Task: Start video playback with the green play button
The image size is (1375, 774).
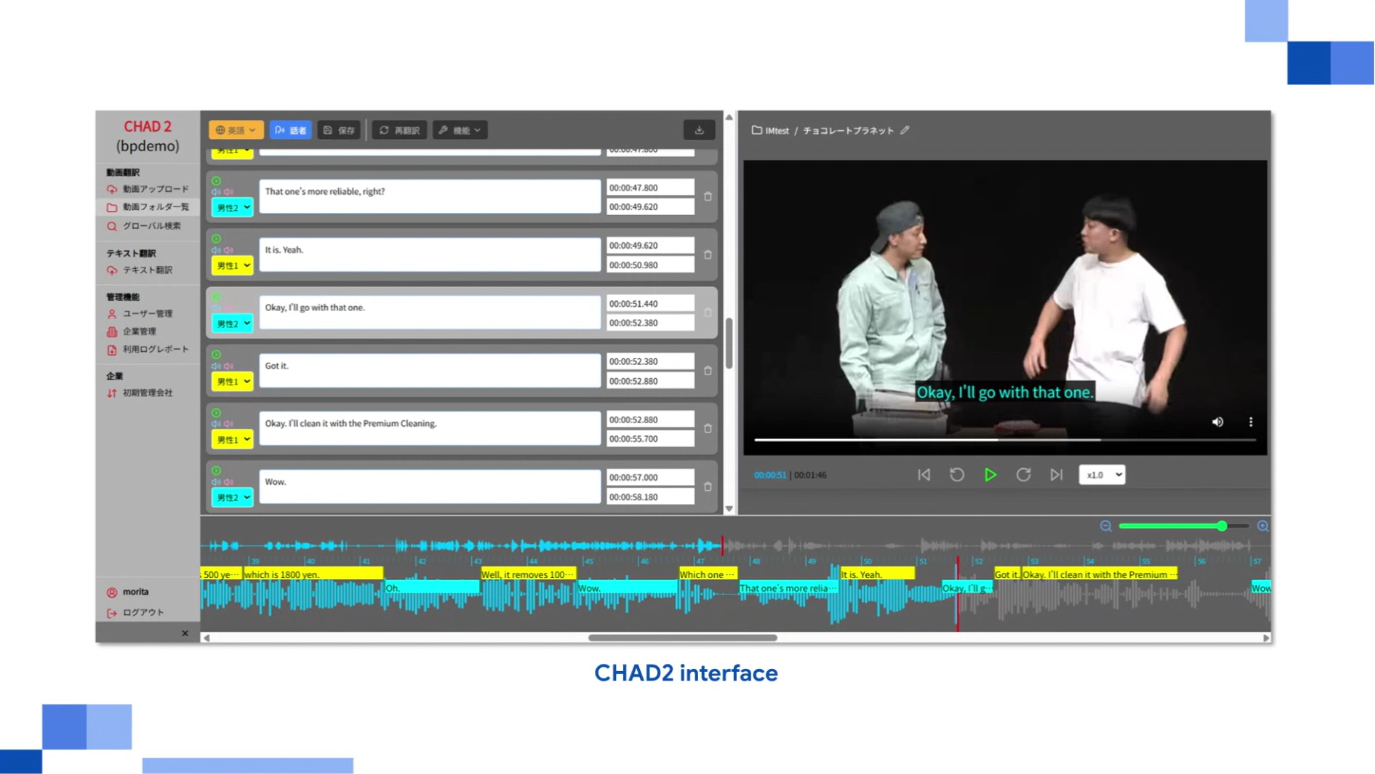Action: (990, 475)
